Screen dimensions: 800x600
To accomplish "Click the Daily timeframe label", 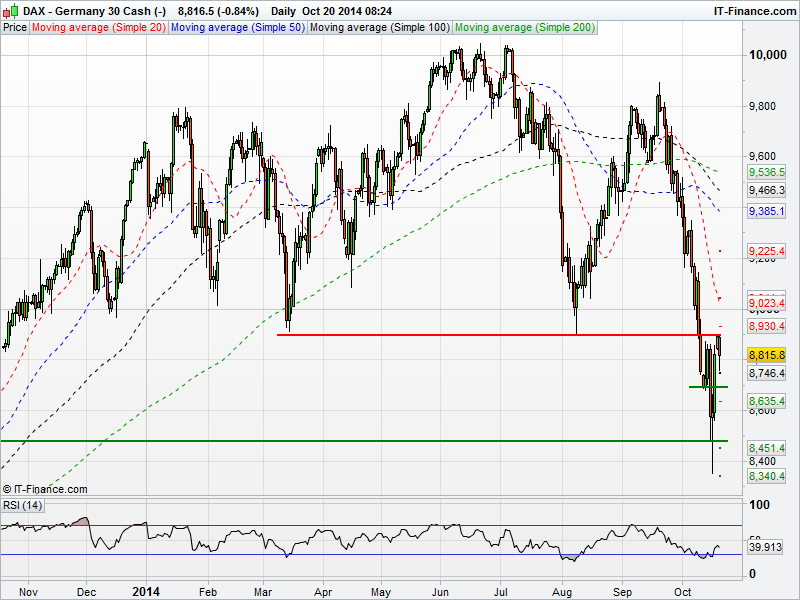I will tap(283, 11).
